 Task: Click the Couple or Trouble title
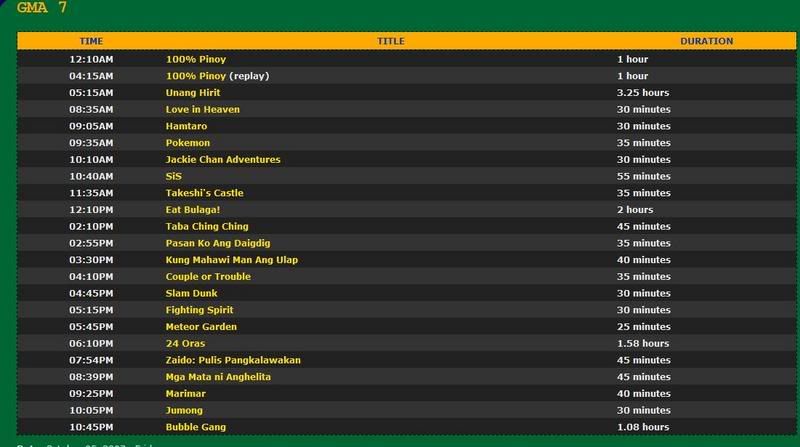[x=208, y=277]
